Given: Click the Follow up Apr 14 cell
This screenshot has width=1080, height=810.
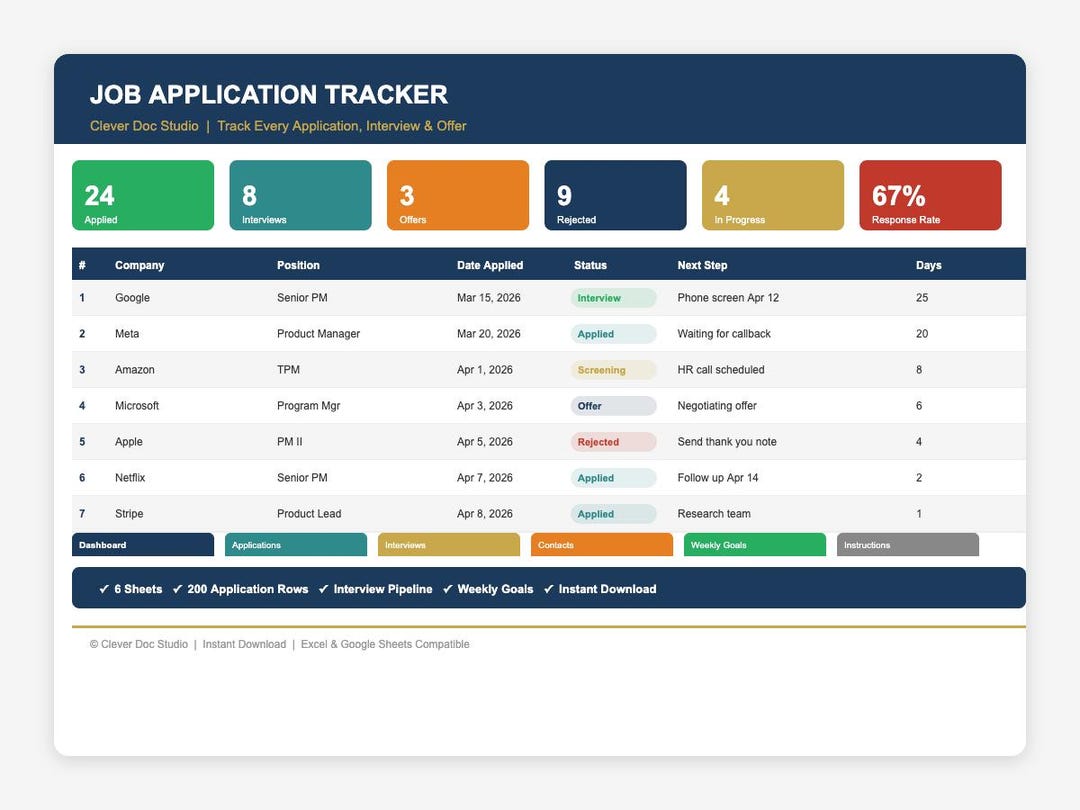Looking at the screenshot, I should 718,477.
